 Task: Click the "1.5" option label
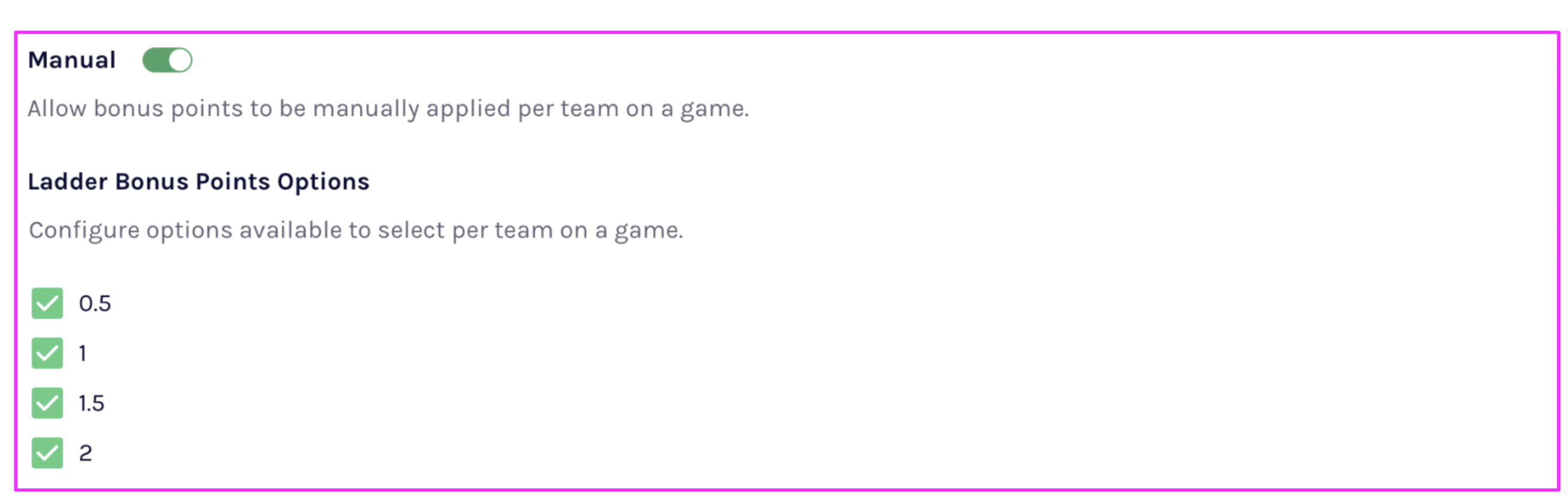tap(91, 403)
